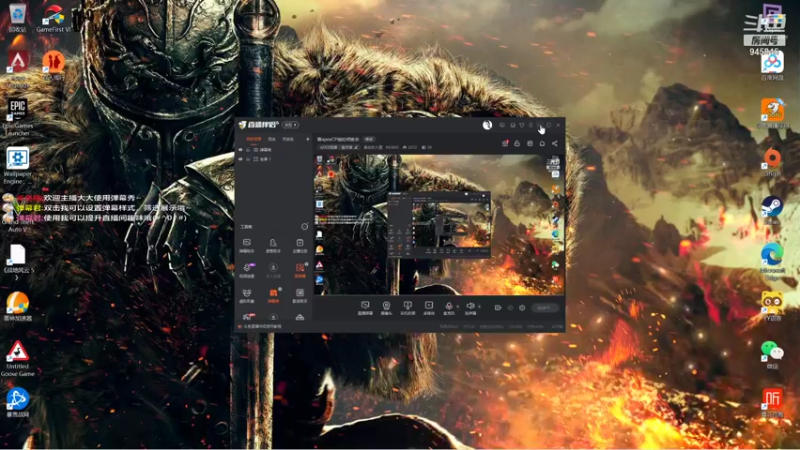Screen dimensions: 800x450
Task: Open the orange highlighted tool in third toolbox row
Action: (273, 296)
